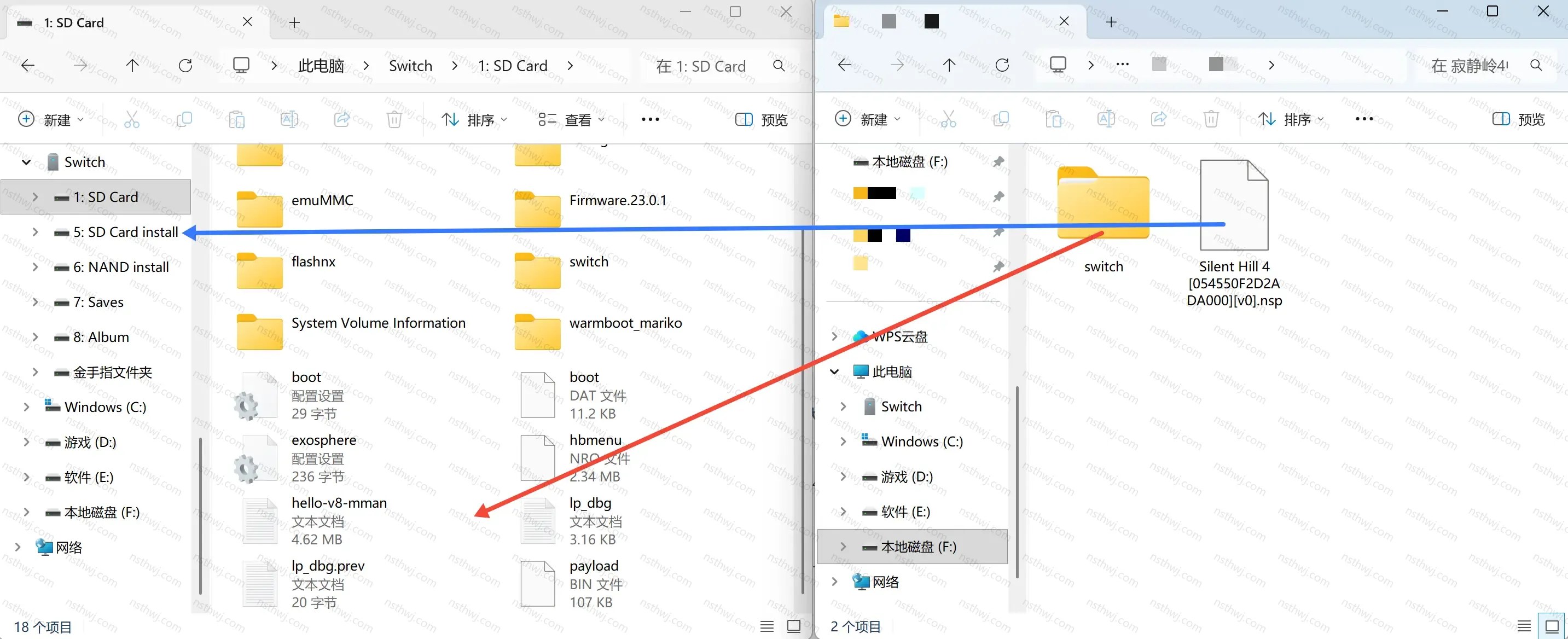Screen dimensions: 1568x639
Task: Go up one folder in left window
Action: coord(132,65)
